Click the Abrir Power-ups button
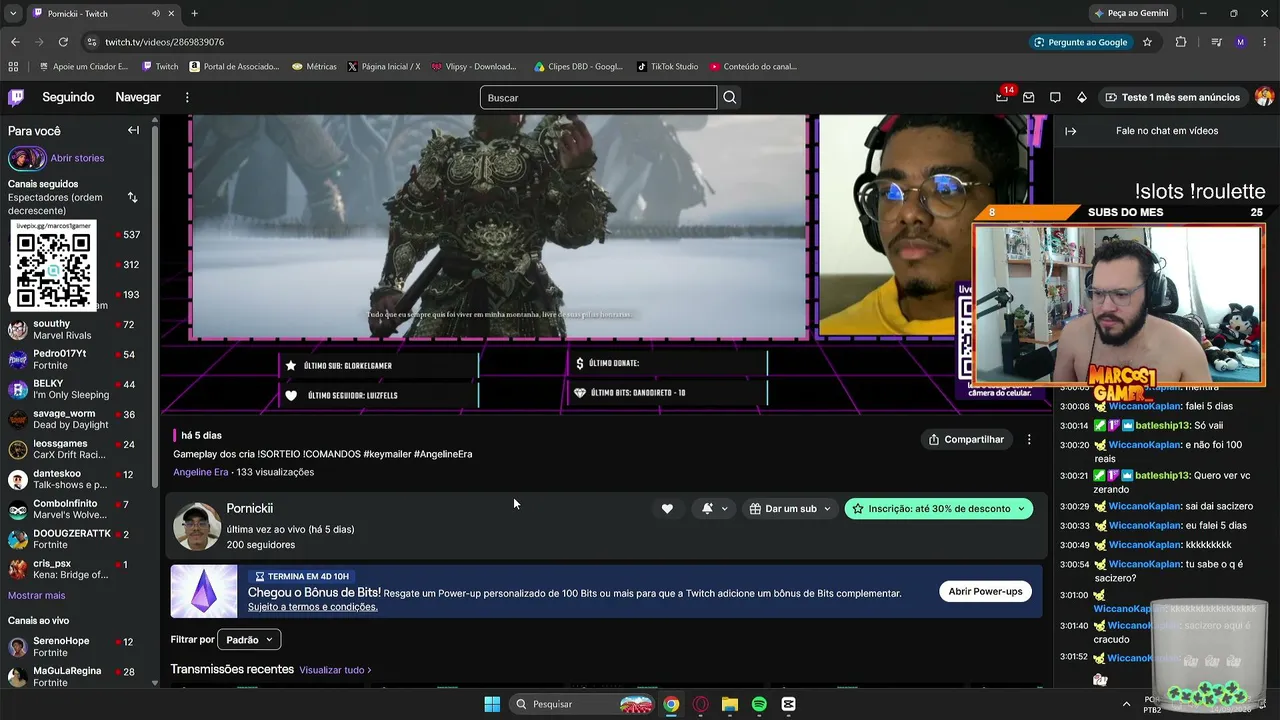Viewport: 1280px width, 720px height. click(985, 591)
